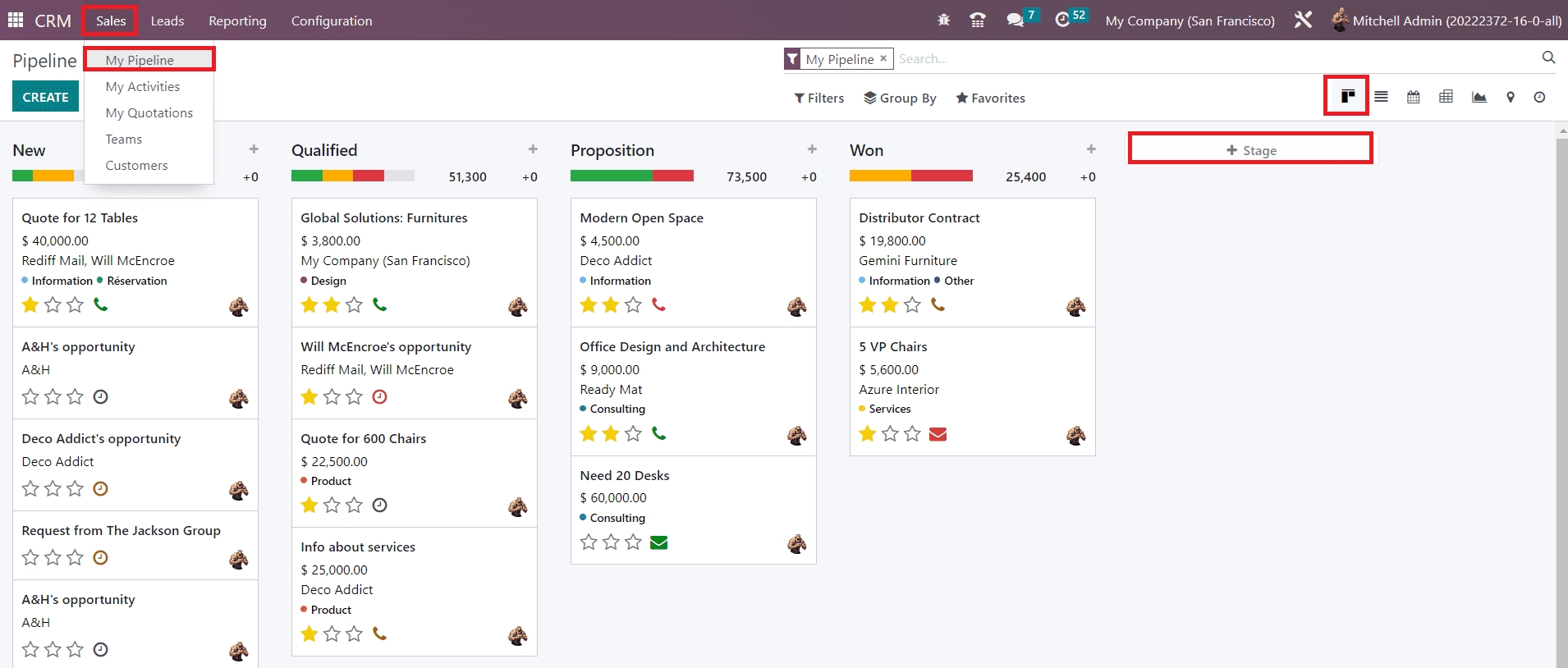
Task: Select My Quotations from Sales menu
Action: [x=149, y=113]
